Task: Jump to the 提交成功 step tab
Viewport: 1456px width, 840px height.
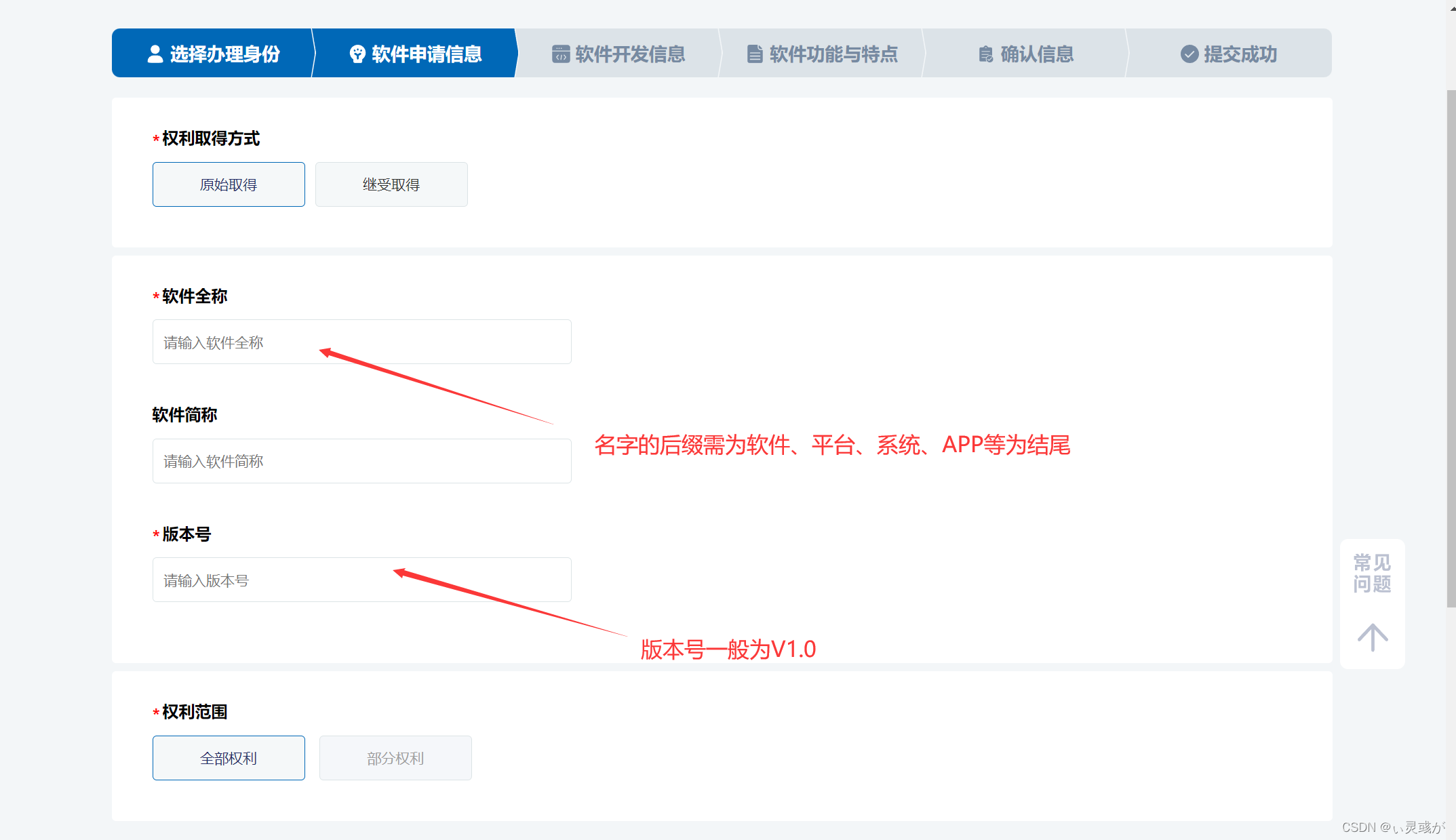Action: coord(1229,53)
